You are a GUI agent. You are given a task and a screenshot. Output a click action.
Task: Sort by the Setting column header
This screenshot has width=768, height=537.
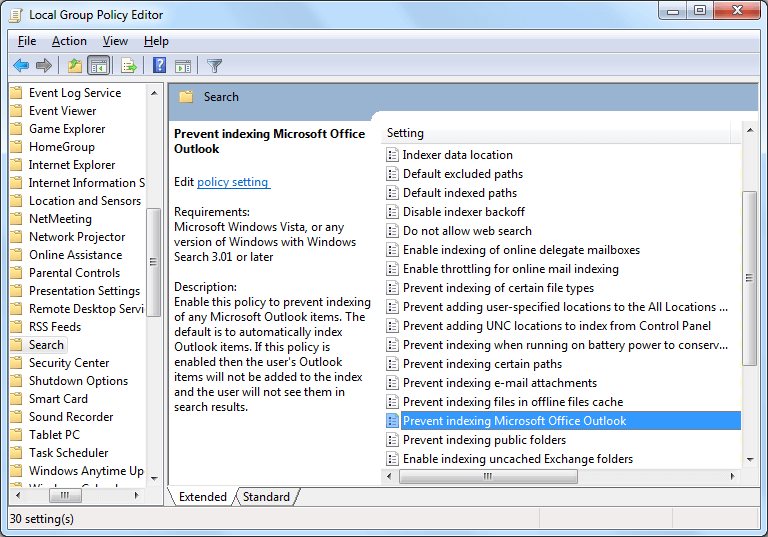click(x=556, y=133)
